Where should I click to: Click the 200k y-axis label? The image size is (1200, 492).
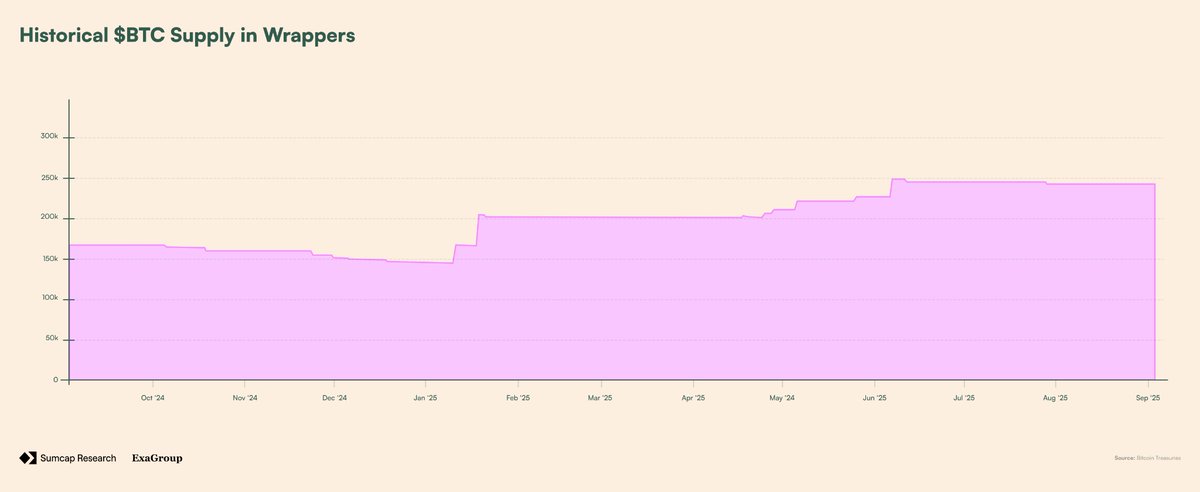[50, 218]
